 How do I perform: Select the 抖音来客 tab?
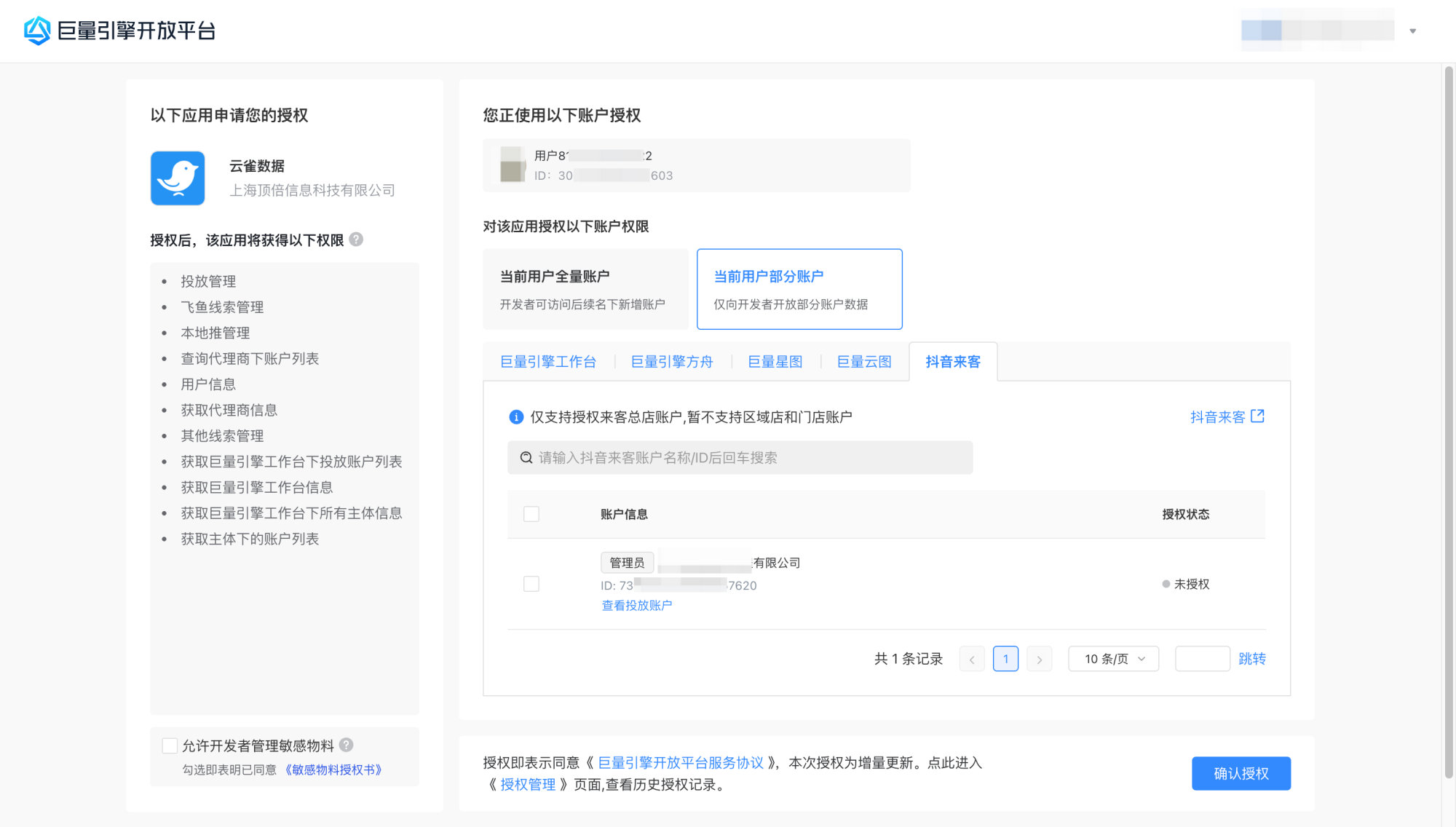[953, 362]
